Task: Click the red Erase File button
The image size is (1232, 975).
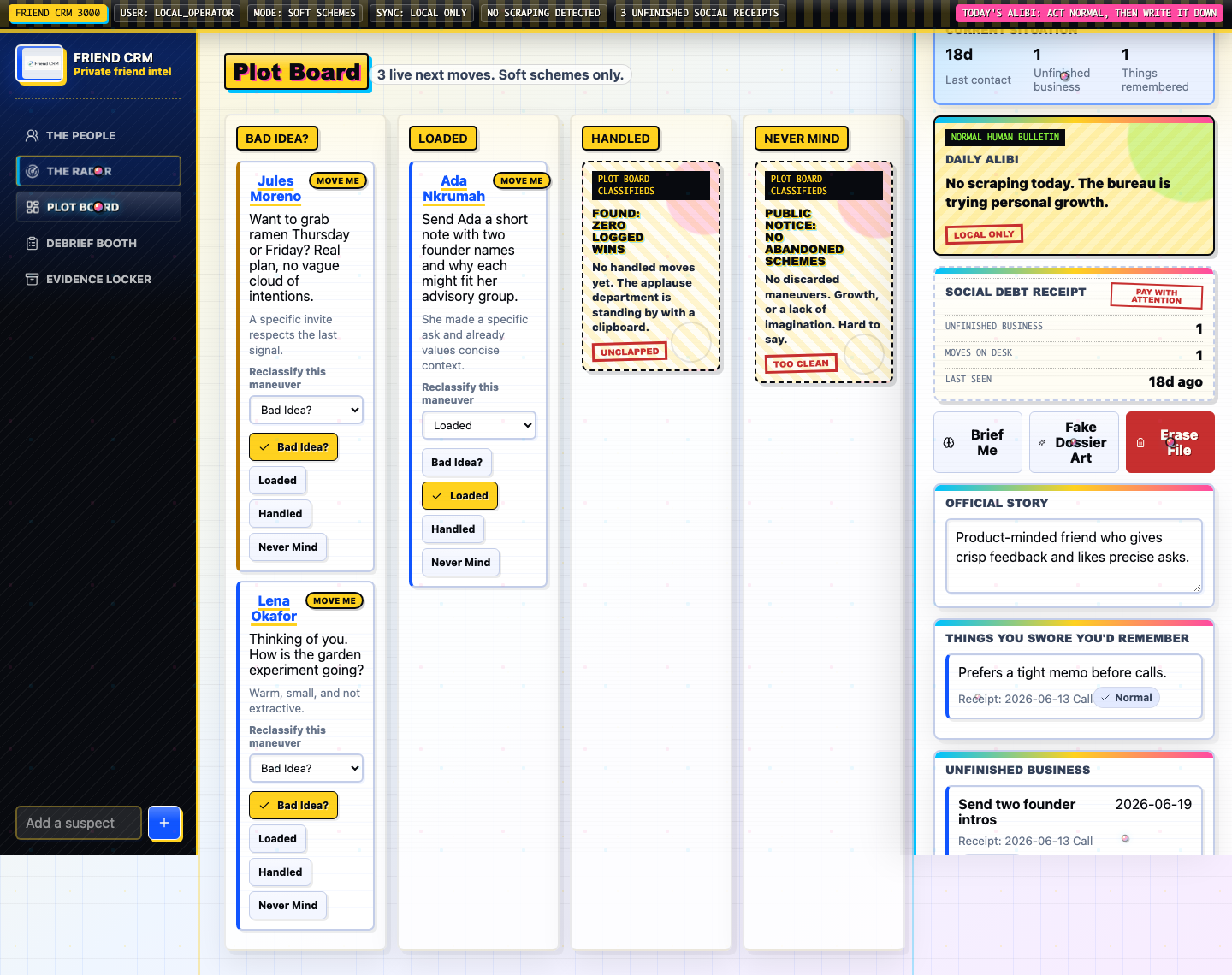Action: 1170,442
